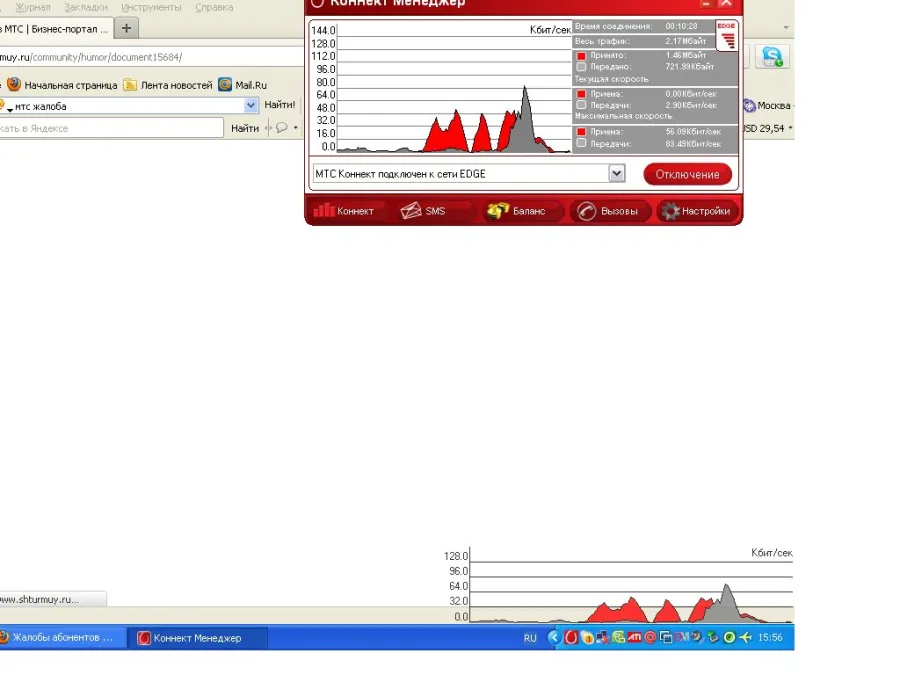Screen dimensions: 900x675
Task: Click the Весь трафик 2.17 МБайт value
Action: pyautogui.click(x=686, y=41)
